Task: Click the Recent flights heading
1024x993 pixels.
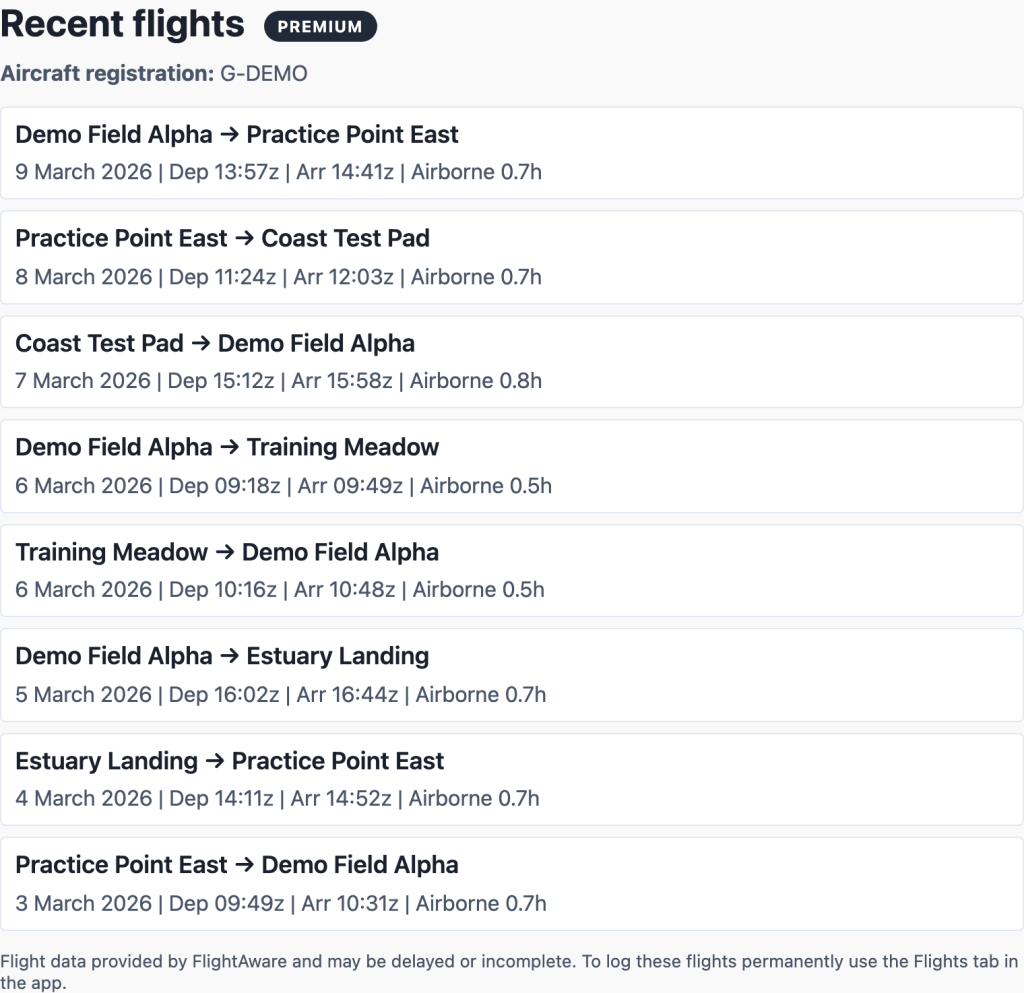Action: tap(123, 24)
